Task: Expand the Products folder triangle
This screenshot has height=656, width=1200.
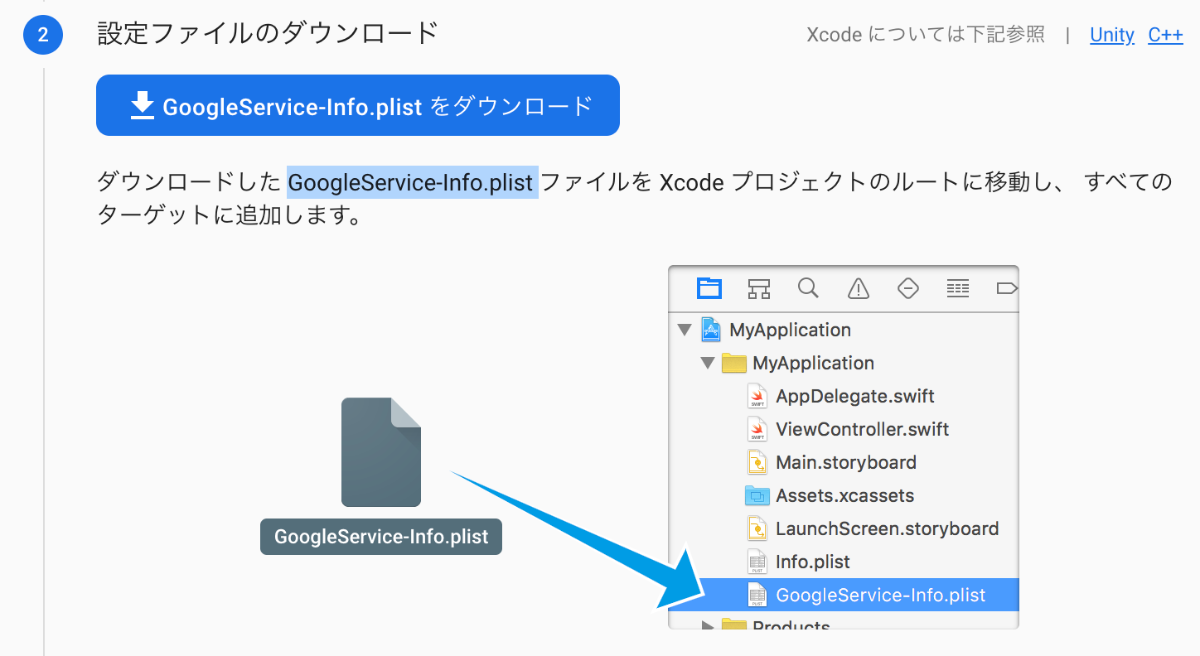Action: [708, 626]
